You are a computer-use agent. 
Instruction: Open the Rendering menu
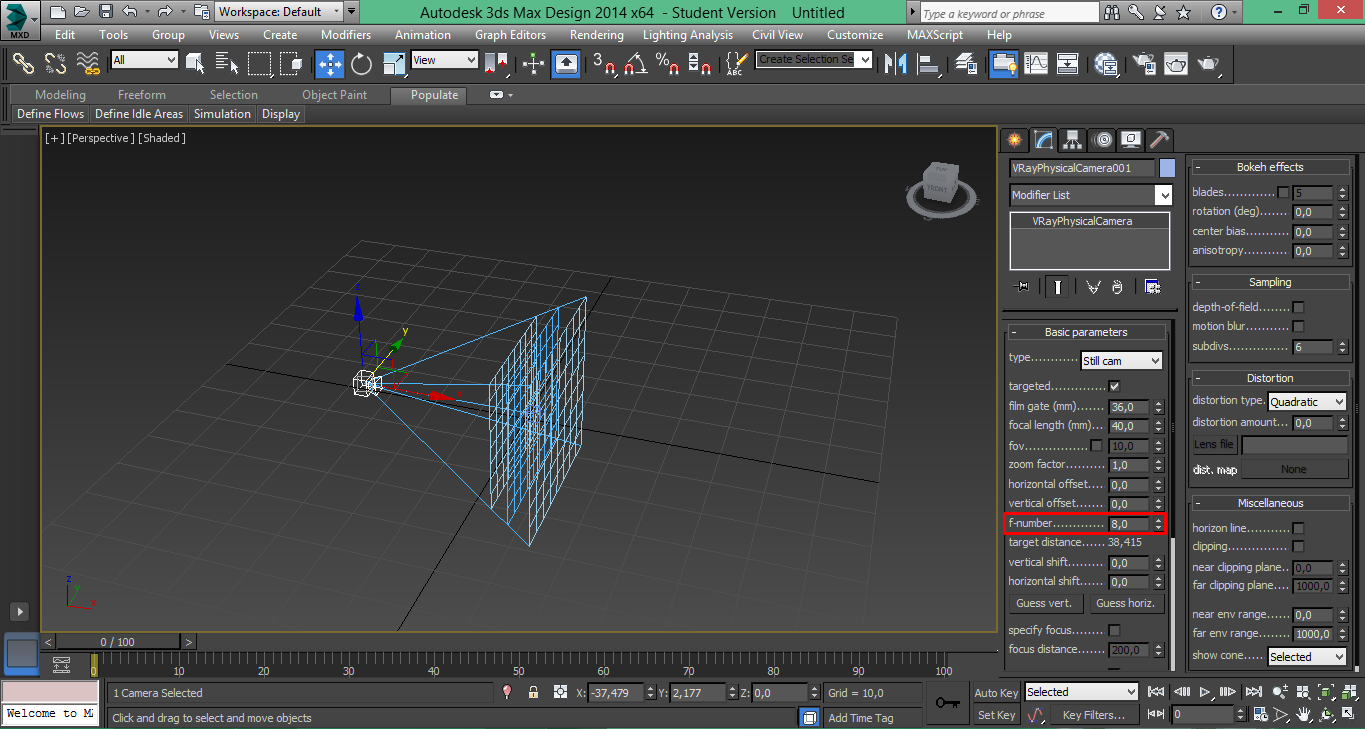[x=596, y=34]
